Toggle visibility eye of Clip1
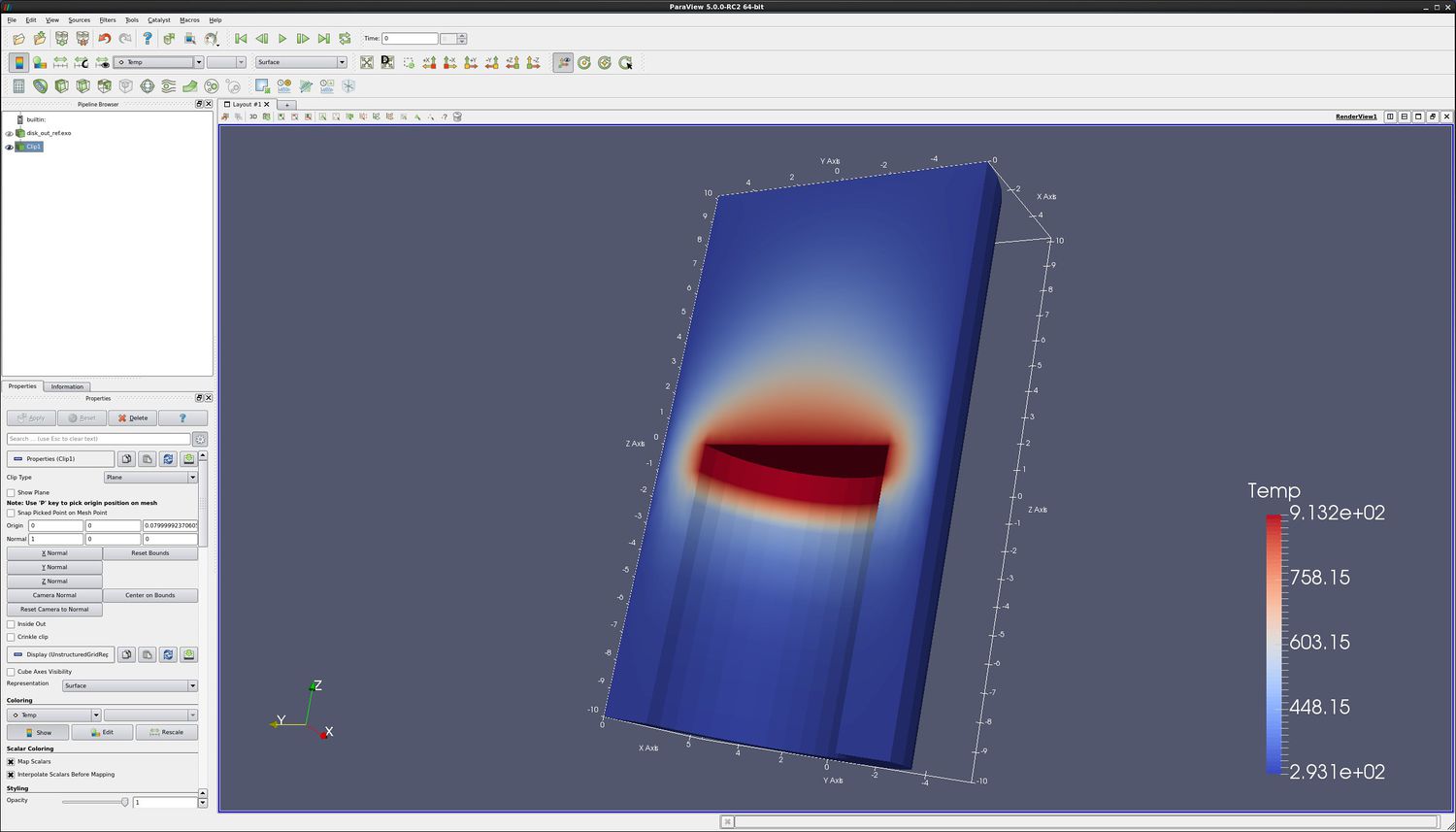 coord(9,147)
